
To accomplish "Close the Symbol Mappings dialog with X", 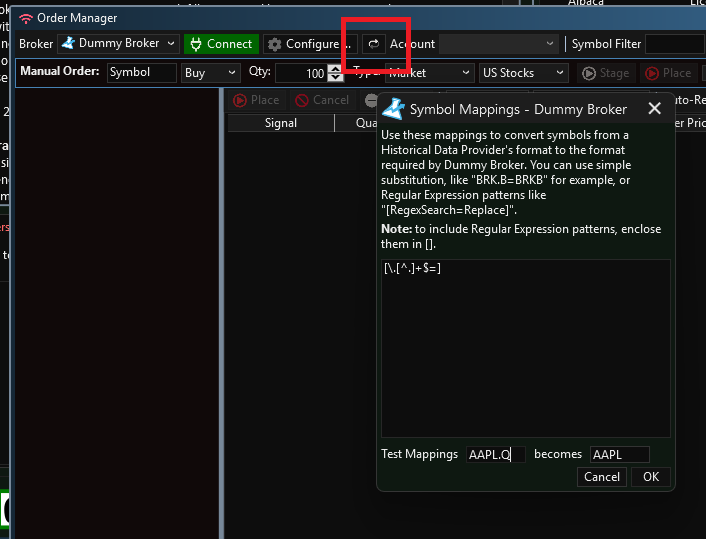I will coord(655,109).
